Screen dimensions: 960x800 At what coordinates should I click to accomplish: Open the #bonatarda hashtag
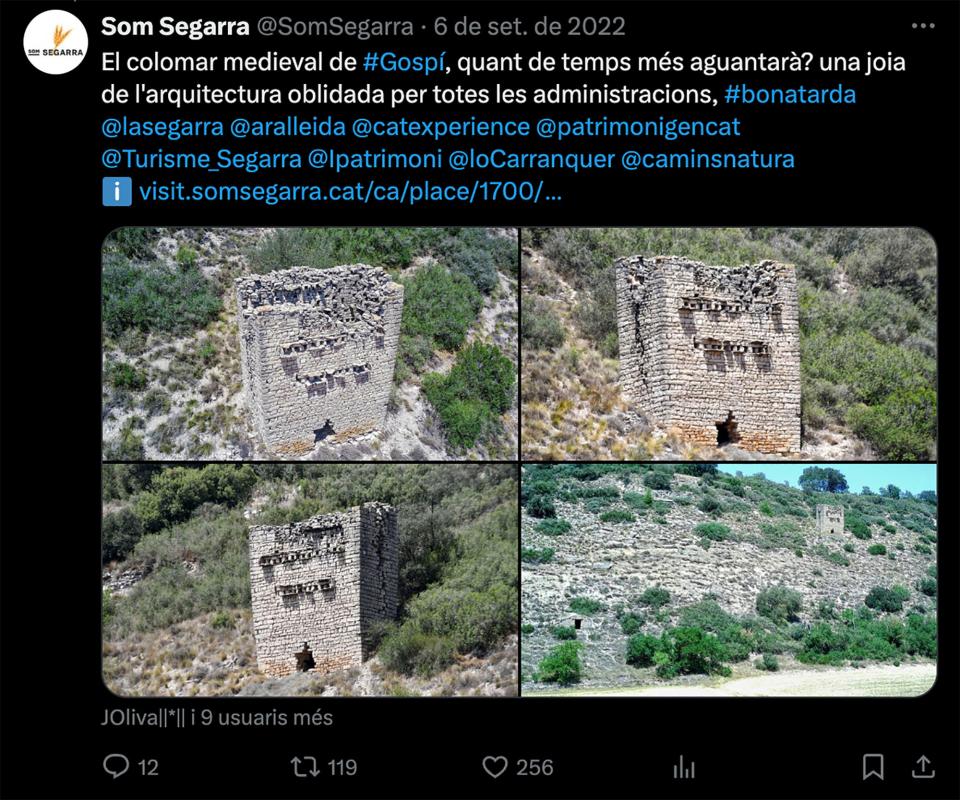click(x=790, y=94)
